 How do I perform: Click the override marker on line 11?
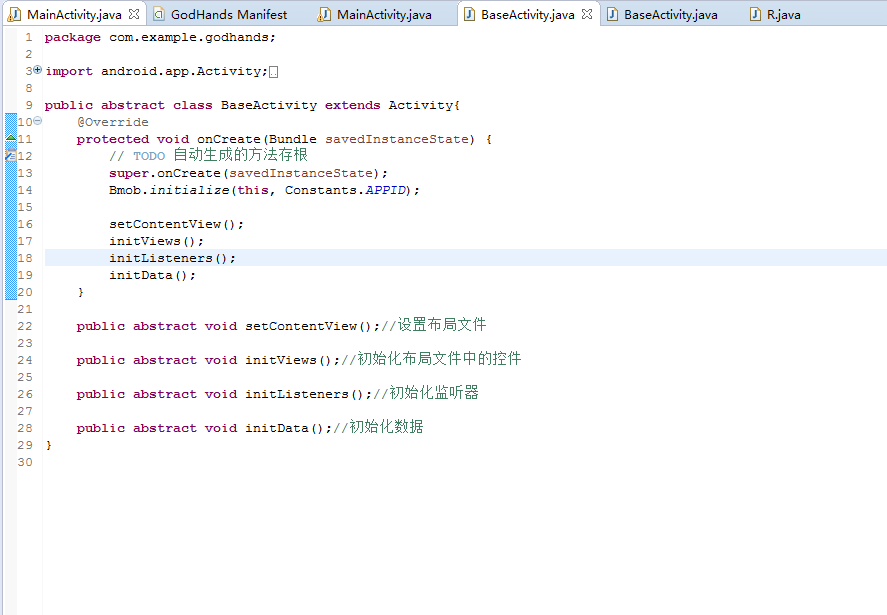tap(10, 139)
